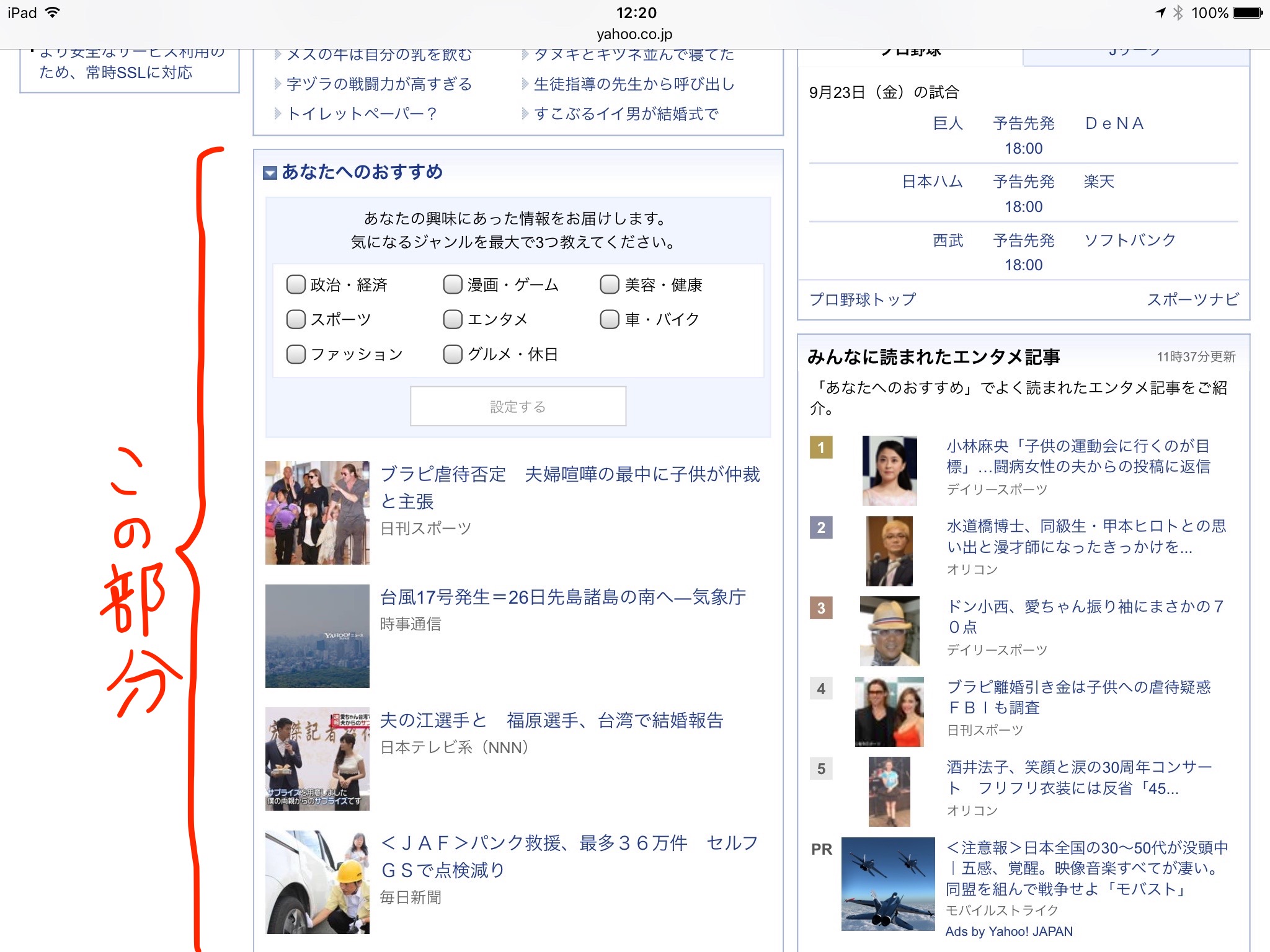Screen dimensions: 1270x952
Task: Open the 台風17号 news thumbnail image
Action: pyautogui.click(x=317, y=636)
